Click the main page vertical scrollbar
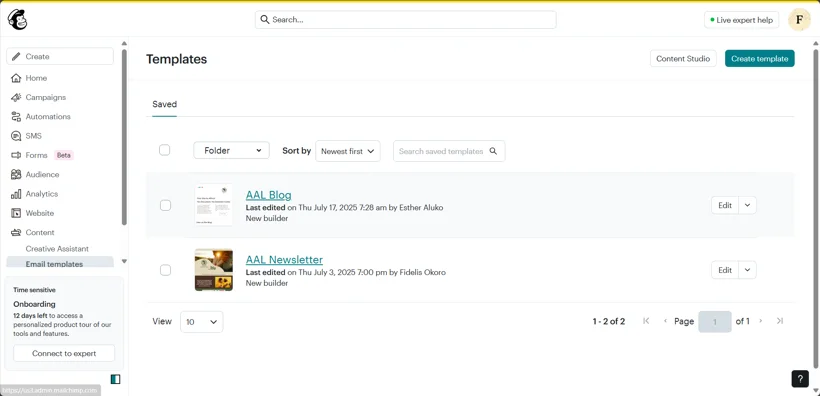820x396 pixels. (816, 209)
